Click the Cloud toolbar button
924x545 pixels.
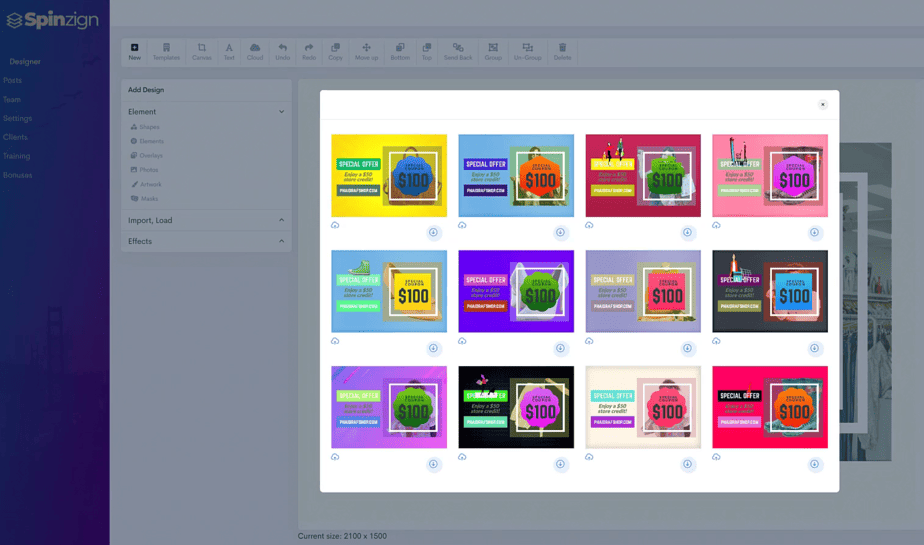tap(255, 51)
